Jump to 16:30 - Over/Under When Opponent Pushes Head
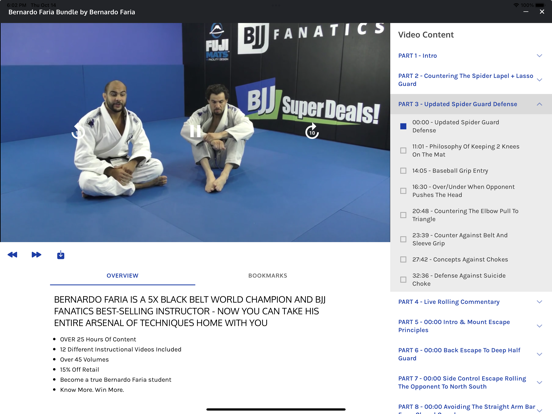The width and height of the screenshot is (552, 414). (x=463, y=191)
